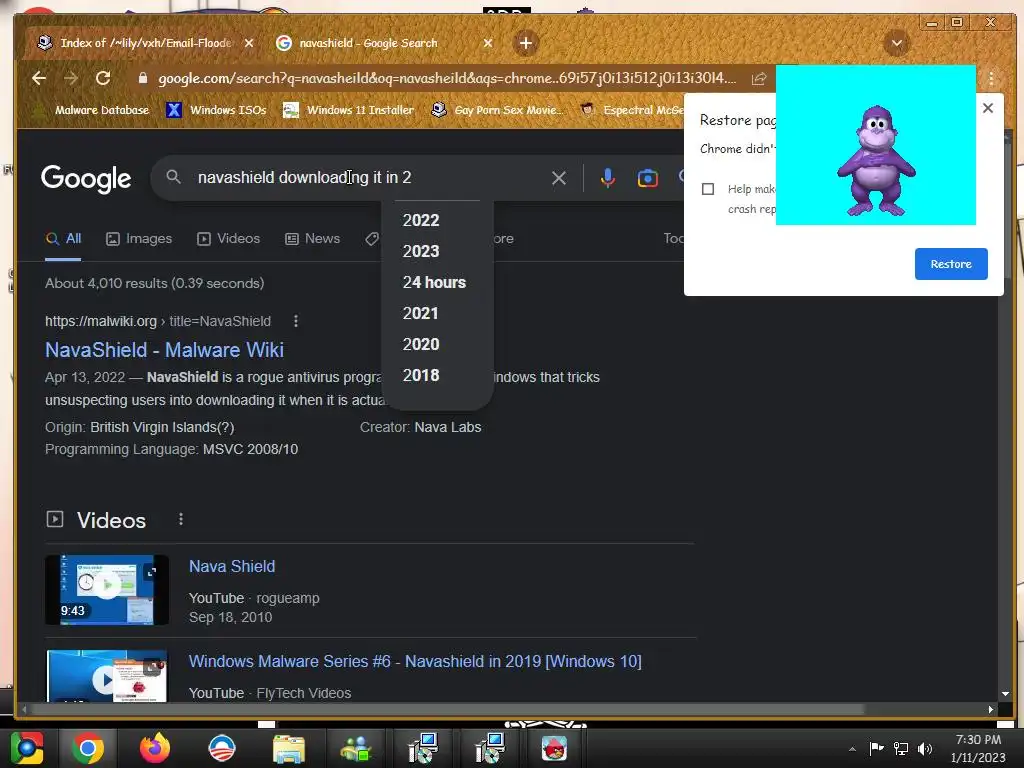Reload the page with the refresh icon

103,78
